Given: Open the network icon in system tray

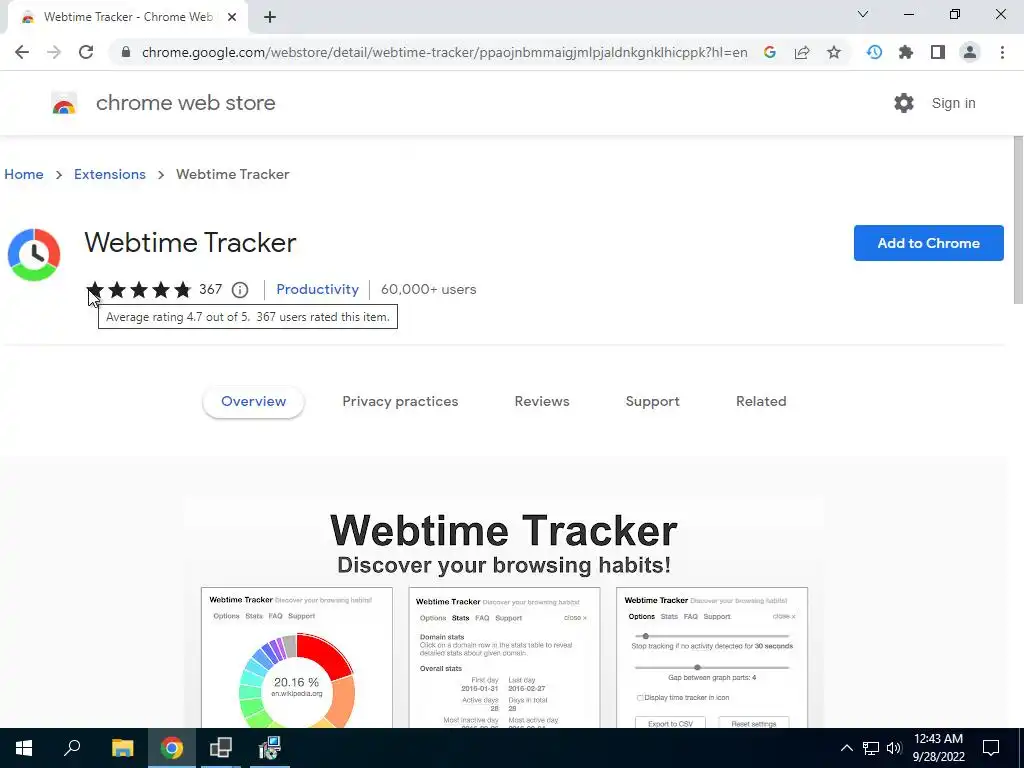Looking at the screenshot, I should click(871, 748).
